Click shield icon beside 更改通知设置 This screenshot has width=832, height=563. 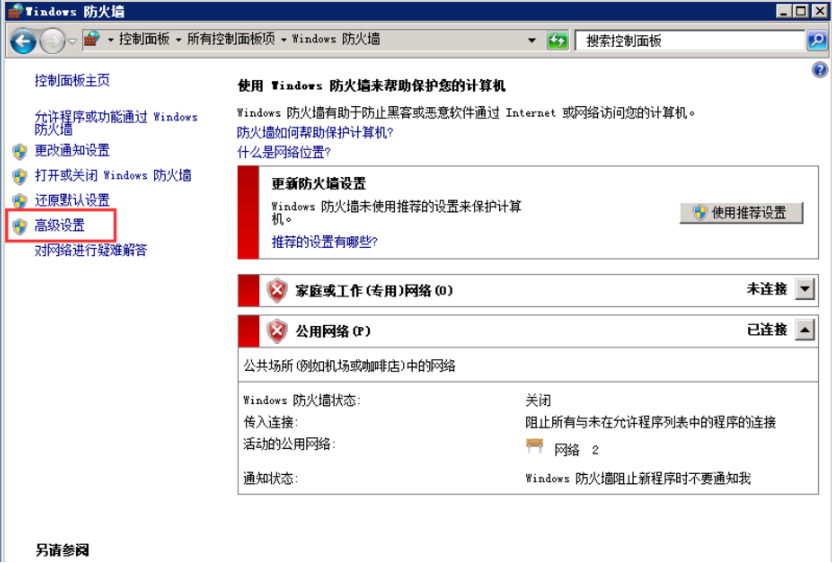20,152
